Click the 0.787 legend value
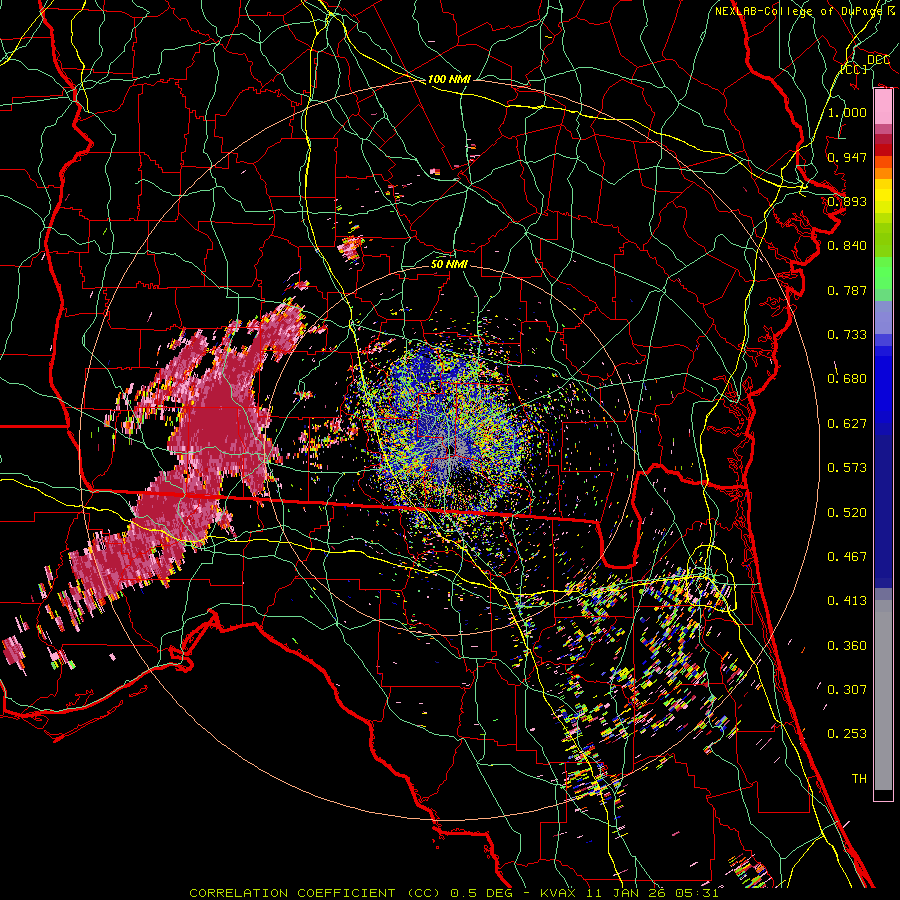Screen dimensions: 900x900 847,290
